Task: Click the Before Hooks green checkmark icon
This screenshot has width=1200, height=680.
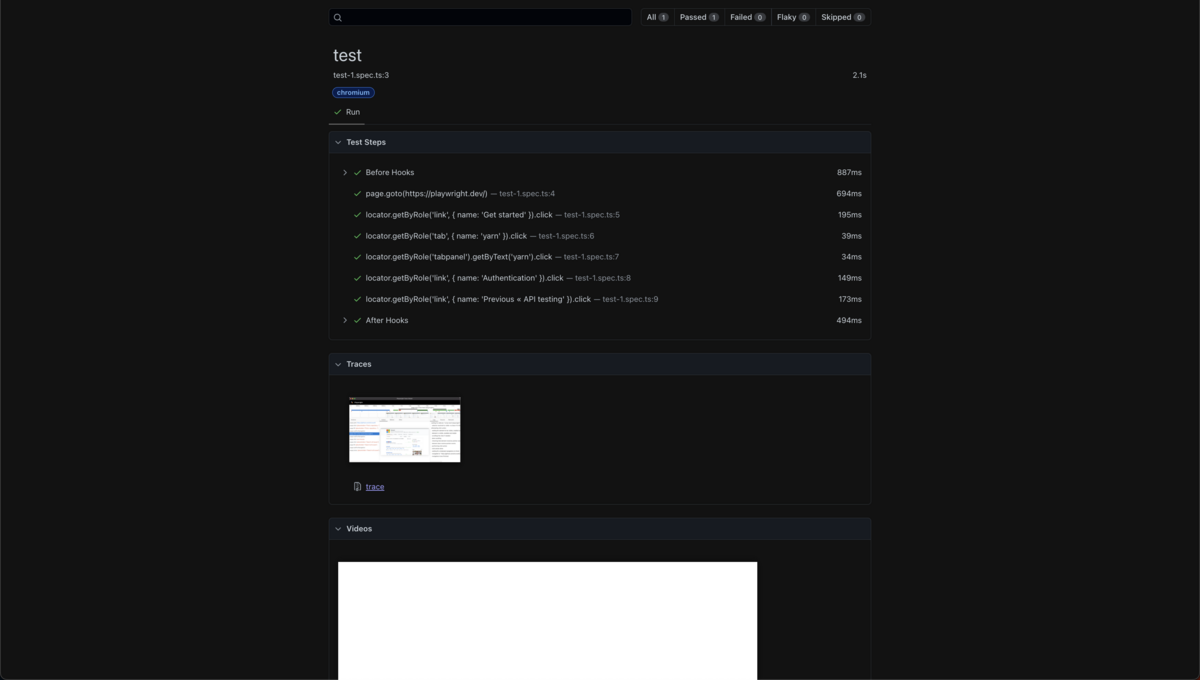Action: [357, 172]
